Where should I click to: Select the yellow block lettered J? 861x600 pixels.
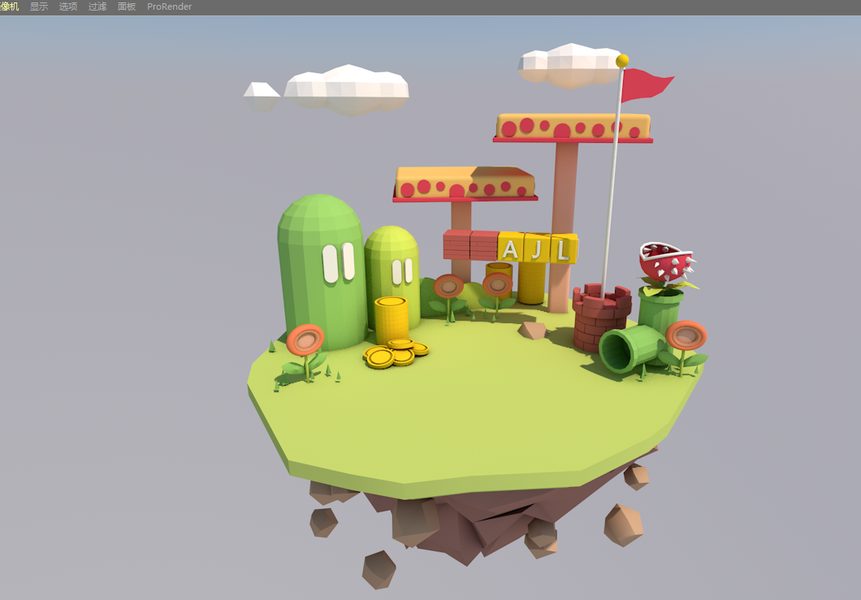pos(538,248)
